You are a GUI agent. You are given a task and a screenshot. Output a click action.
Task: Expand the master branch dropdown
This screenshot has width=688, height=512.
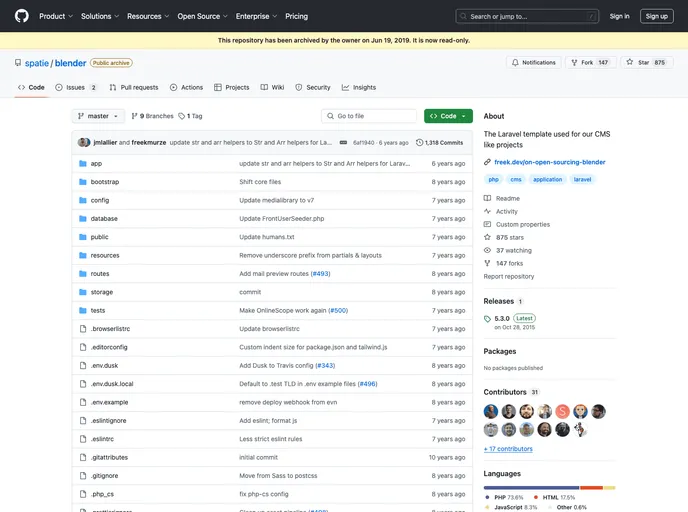tap(98, 116)
